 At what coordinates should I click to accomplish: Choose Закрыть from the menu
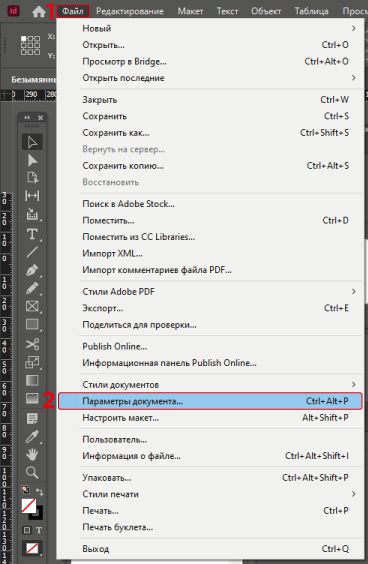click(x=210, y=100)
